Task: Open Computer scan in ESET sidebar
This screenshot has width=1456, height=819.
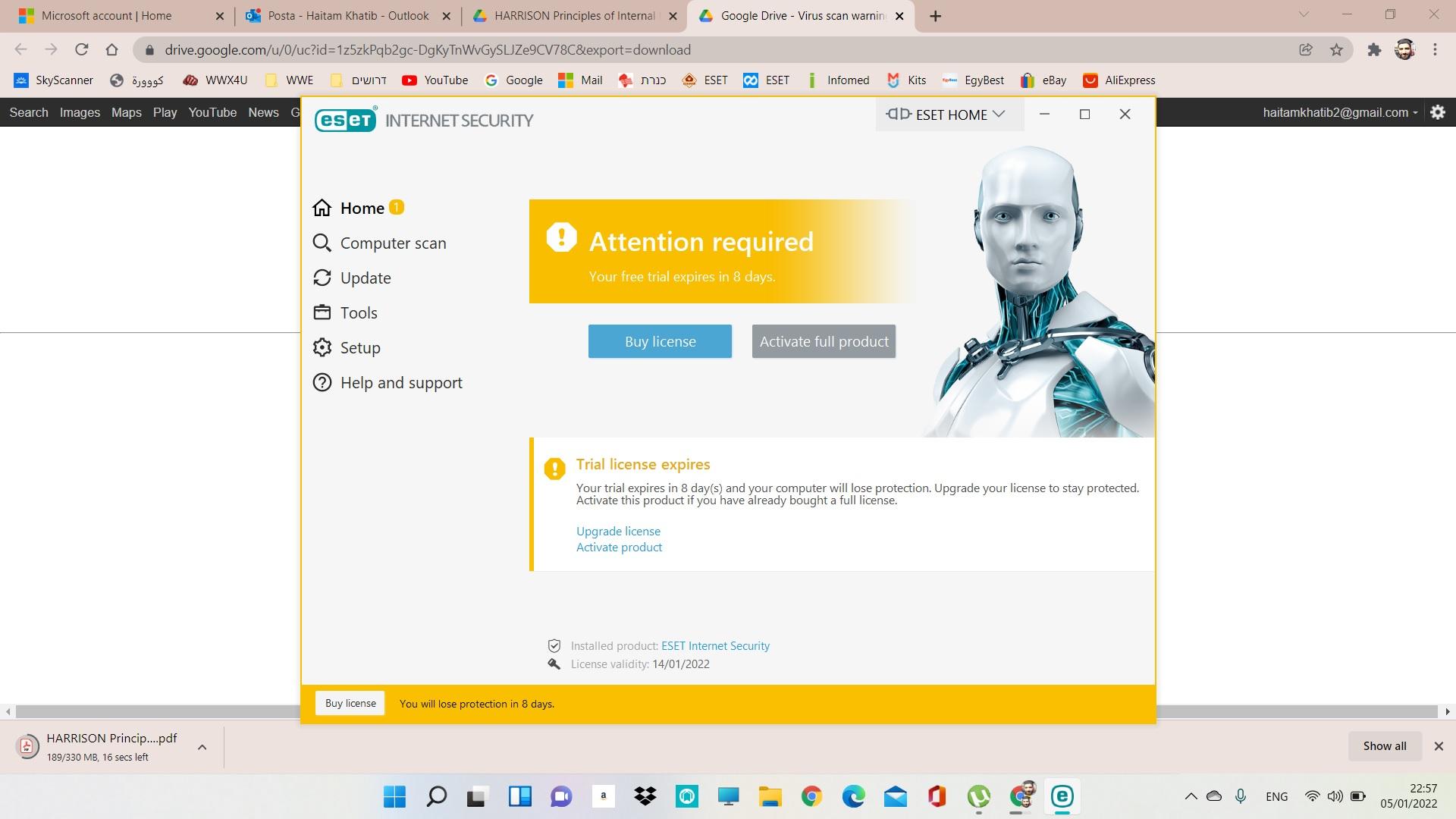Action: (379, 243)
